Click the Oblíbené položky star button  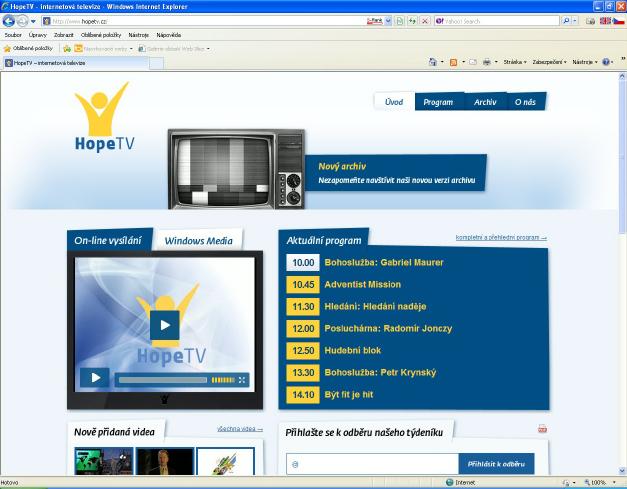(x=28, y=48)
